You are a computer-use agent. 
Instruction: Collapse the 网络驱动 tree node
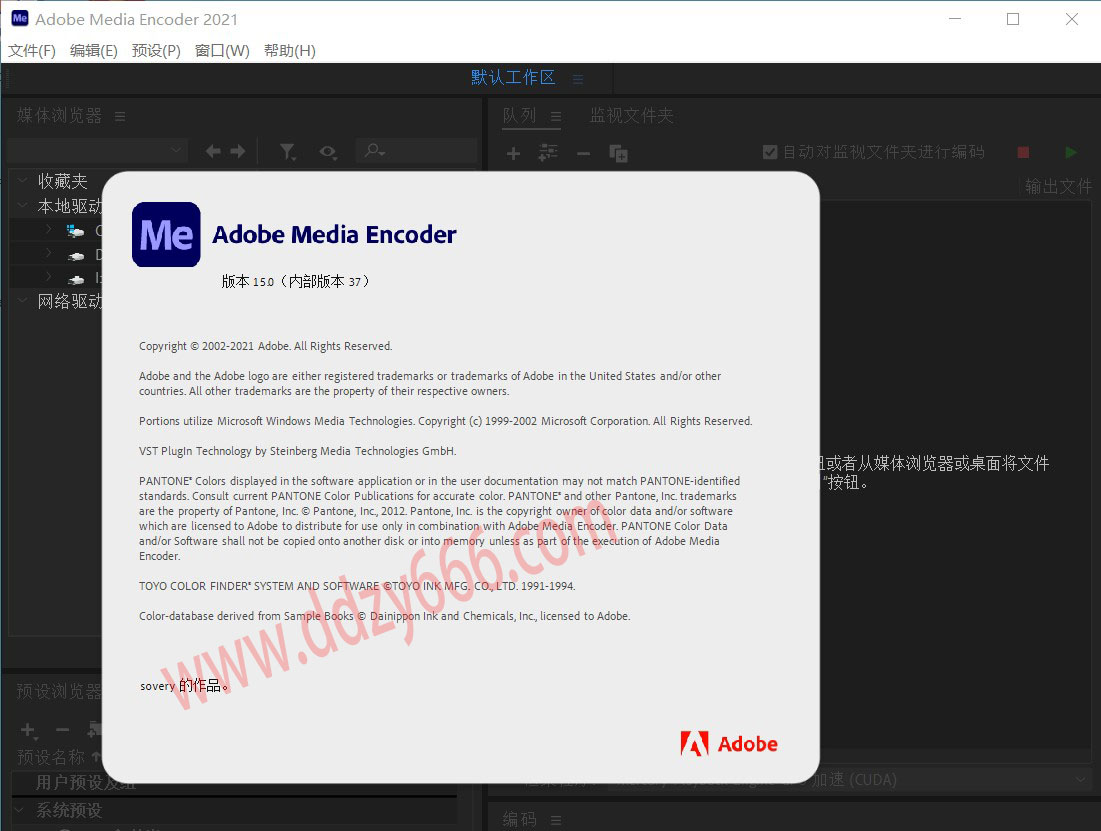[22, 301]
